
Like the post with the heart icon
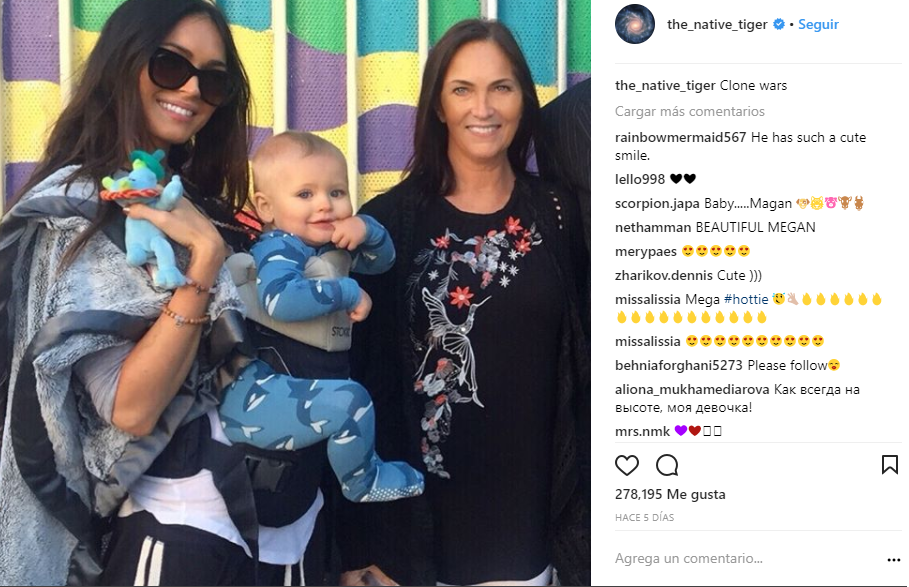click(627, 465)
